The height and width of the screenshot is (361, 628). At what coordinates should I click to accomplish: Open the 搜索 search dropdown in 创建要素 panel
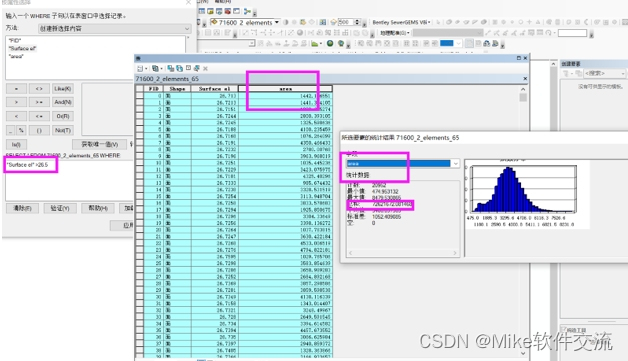click(x=623, y=73)
